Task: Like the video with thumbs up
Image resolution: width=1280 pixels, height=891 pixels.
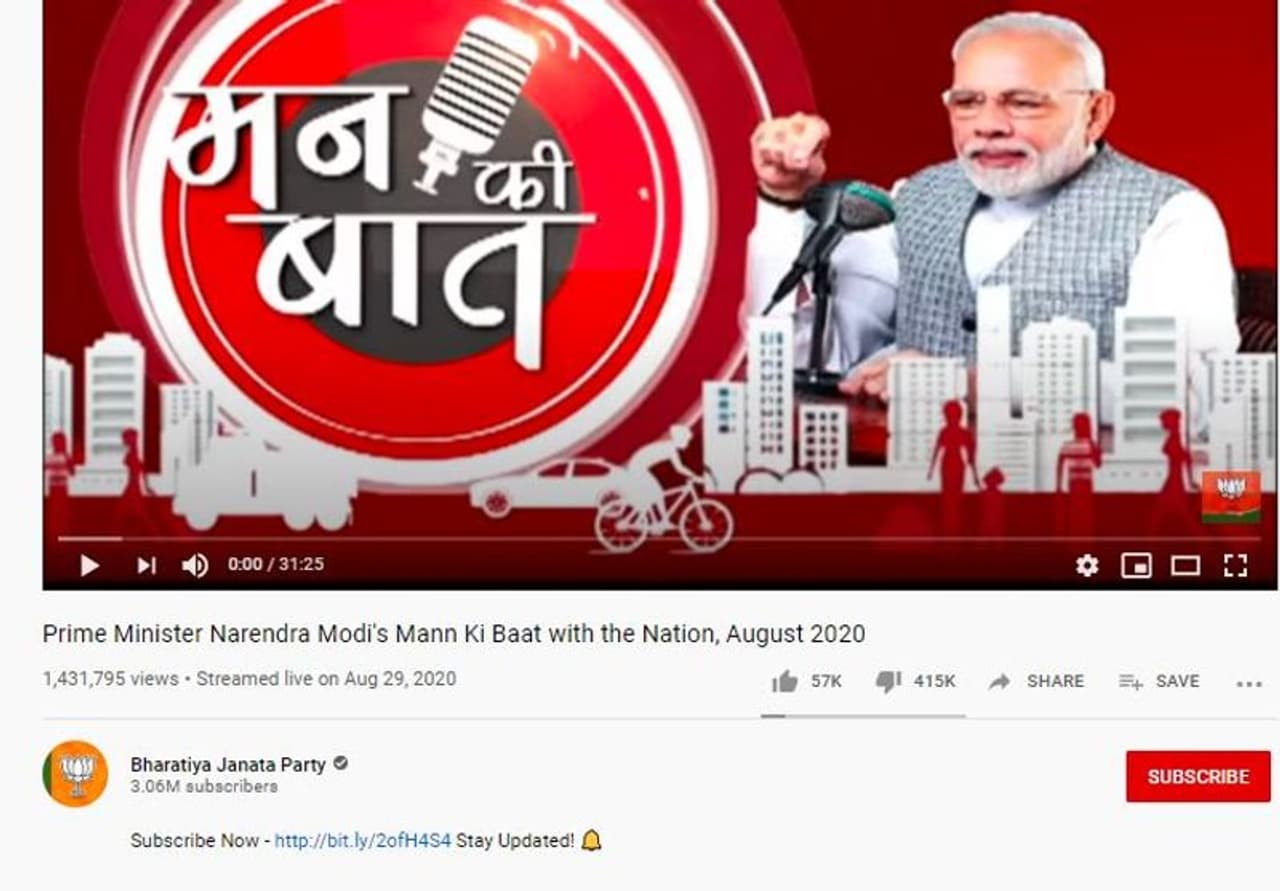Action: [806, 681]
